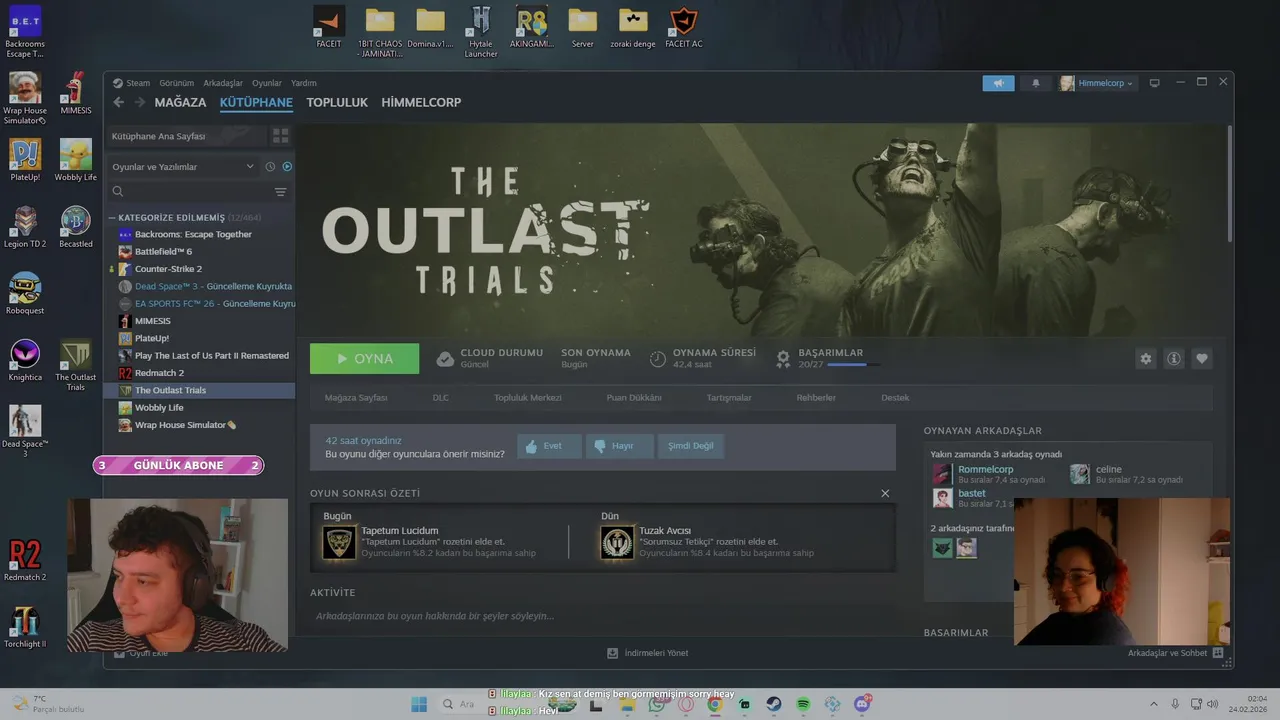
Task: Click the library search field
Action: tap(190, 192)
